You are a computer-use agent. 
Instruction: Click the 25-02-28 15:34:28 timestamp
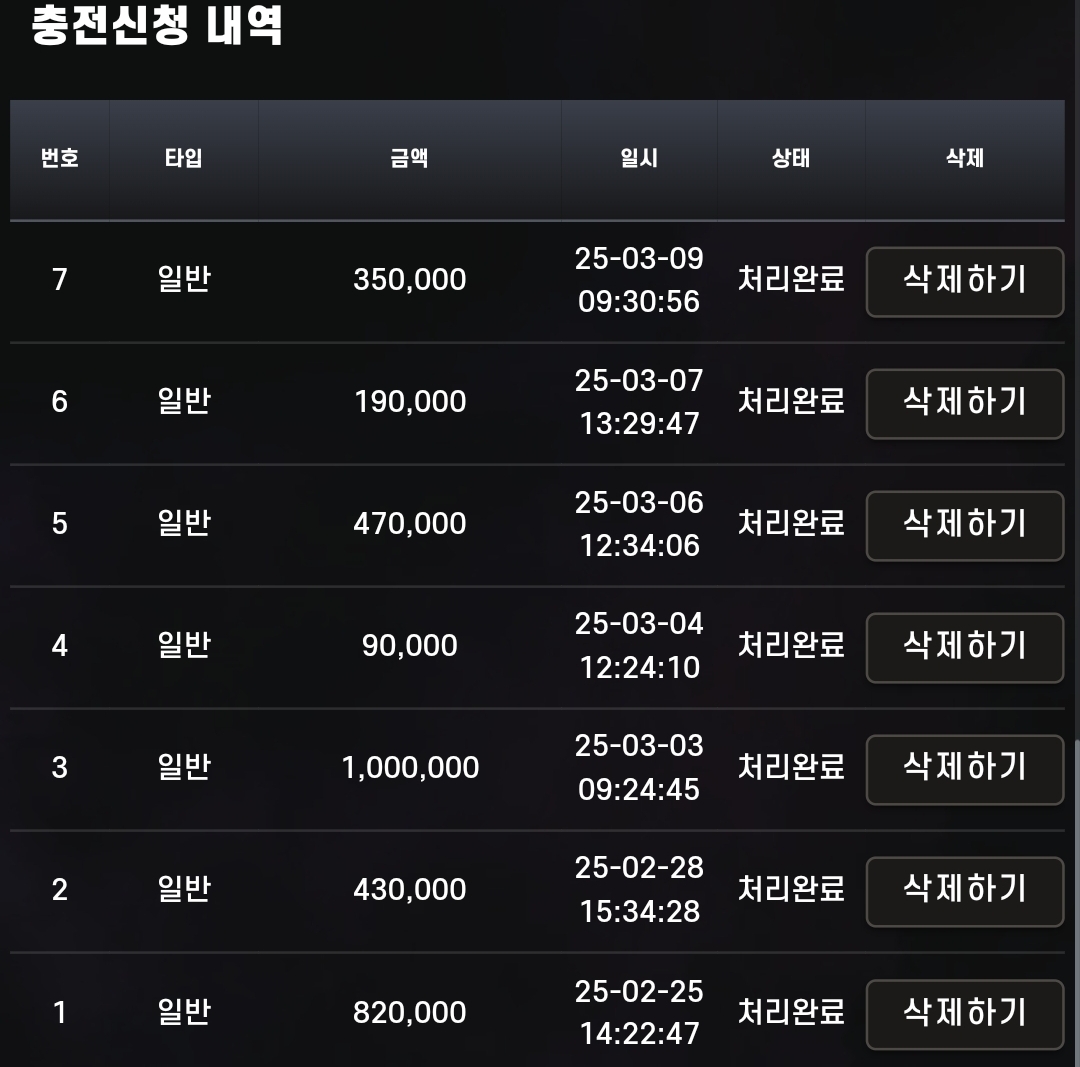[639, 889]
